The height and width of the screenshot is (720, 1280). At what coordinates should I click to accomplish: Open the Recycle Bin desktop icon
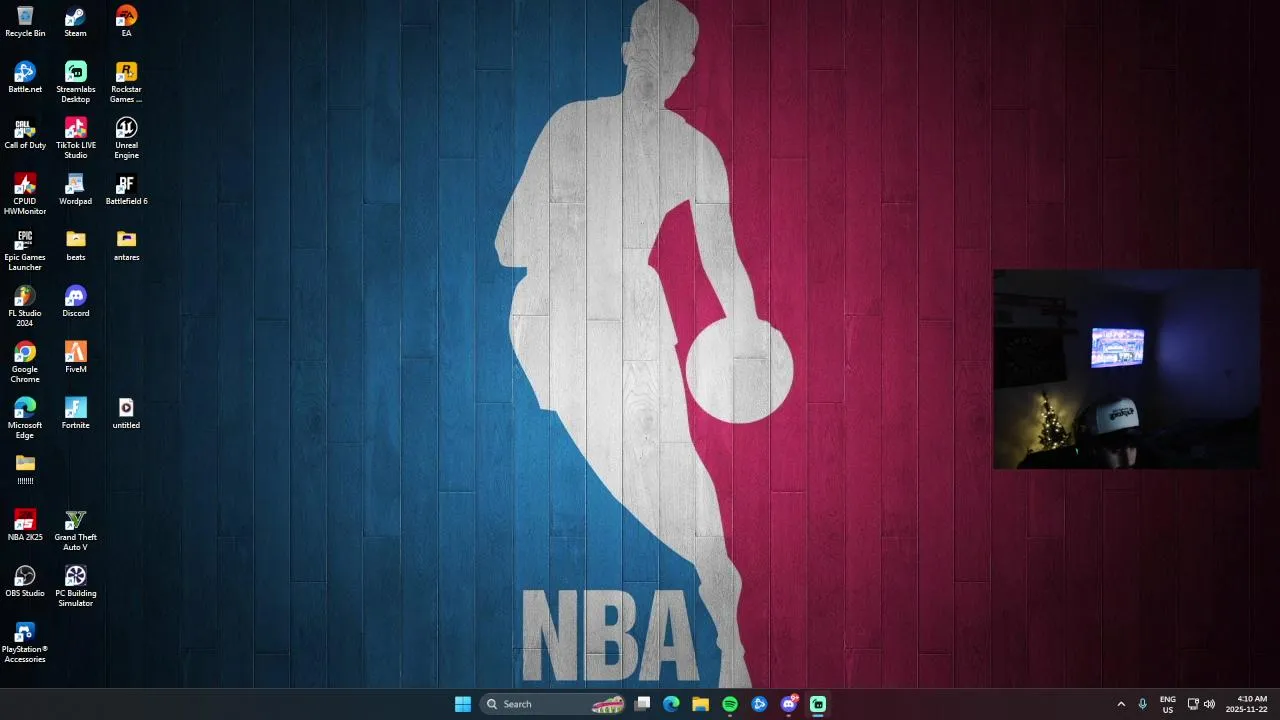25,21
